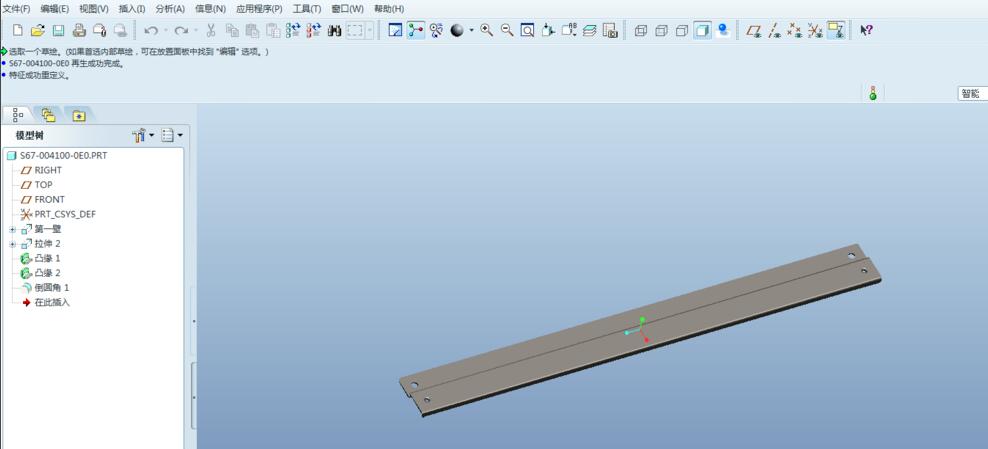Click the 智能 selection filter box

(971, 93)
